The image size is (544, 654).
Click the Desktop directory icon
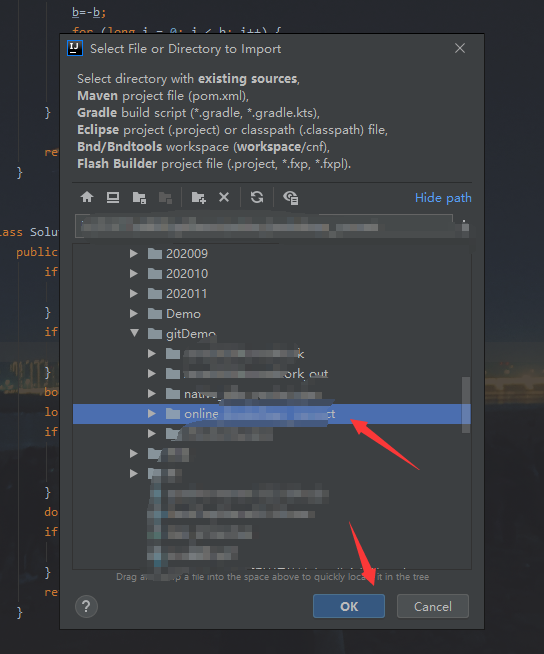(113, 197)
